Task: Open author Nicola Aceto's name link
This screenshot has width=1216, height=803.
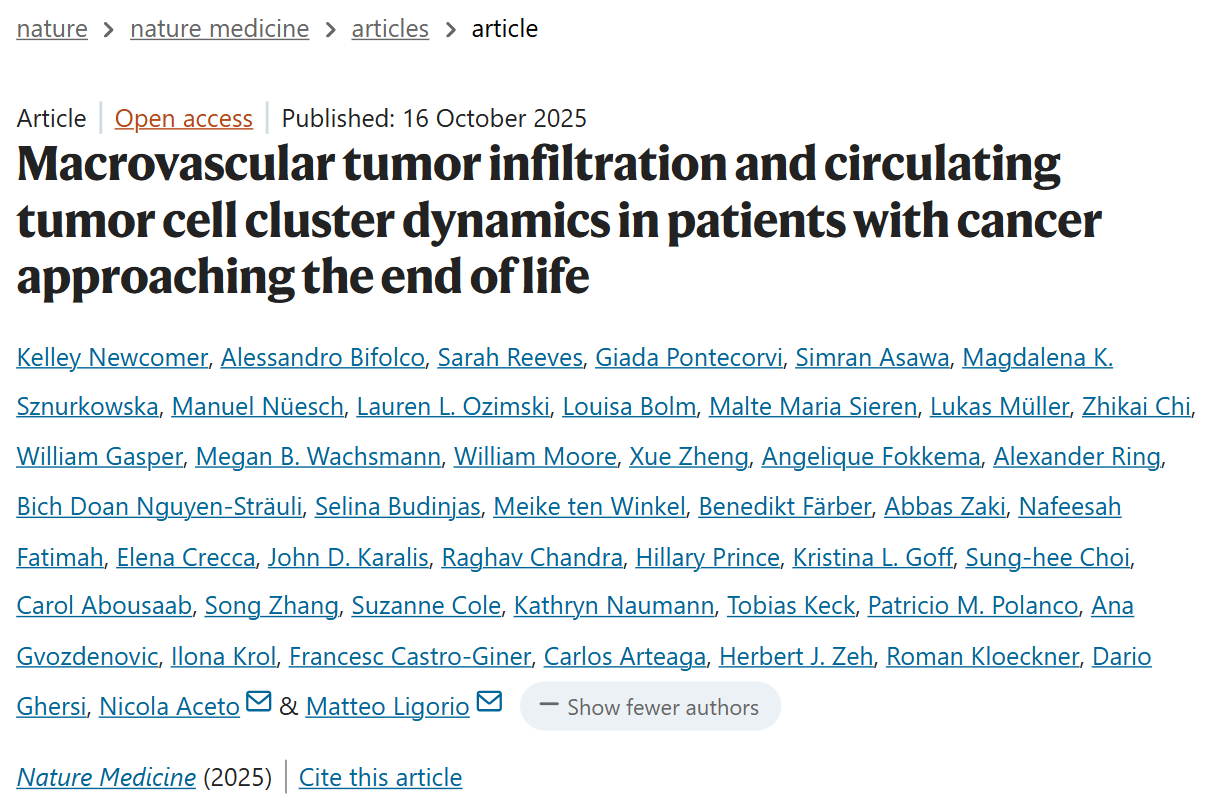Action: 169,707
